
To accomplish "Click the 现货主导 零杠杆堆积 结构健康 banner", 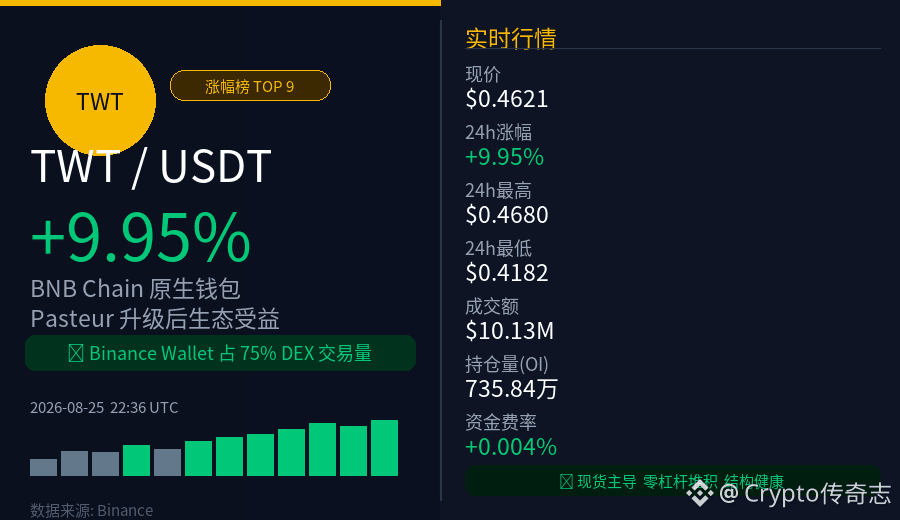I will tap(672, 481).
